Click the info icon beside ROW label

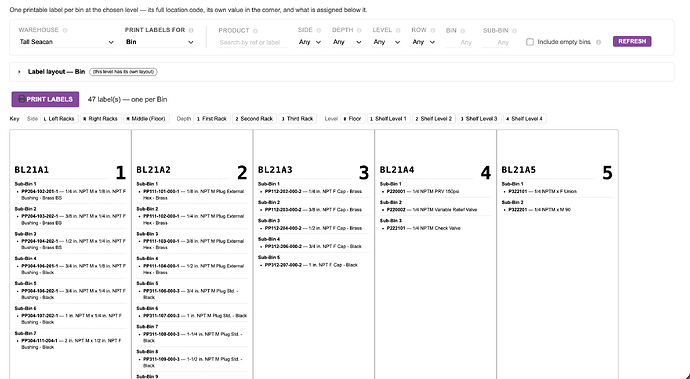(433, 30)
